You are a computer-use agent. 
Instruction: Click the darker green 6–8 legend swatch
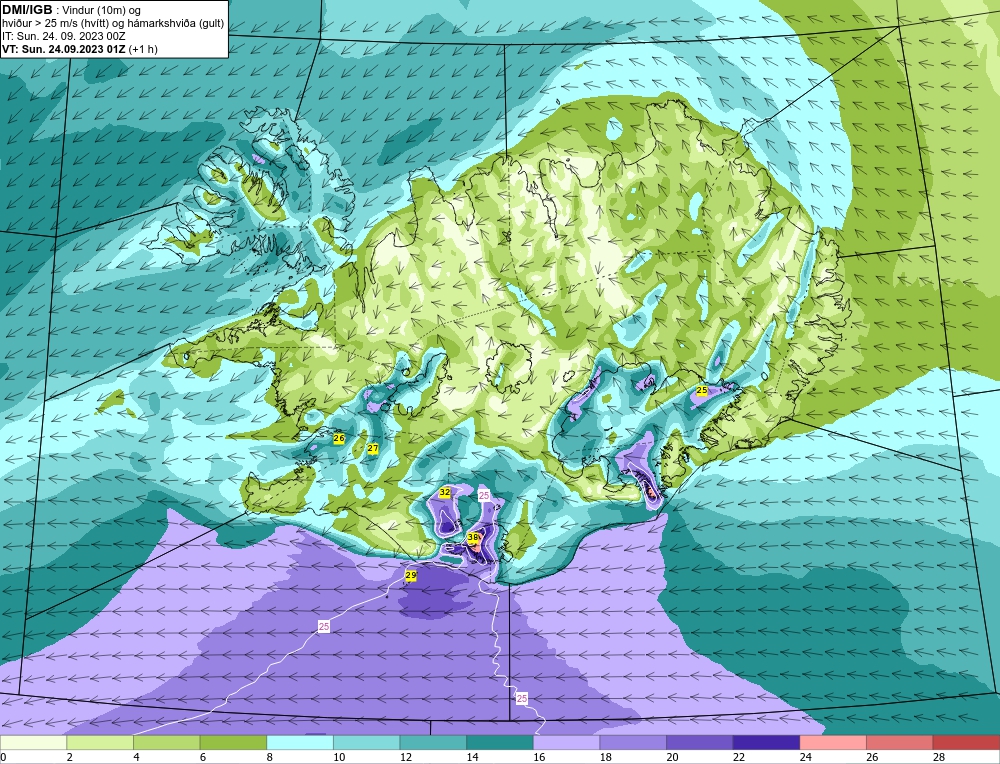click(233, 743)
